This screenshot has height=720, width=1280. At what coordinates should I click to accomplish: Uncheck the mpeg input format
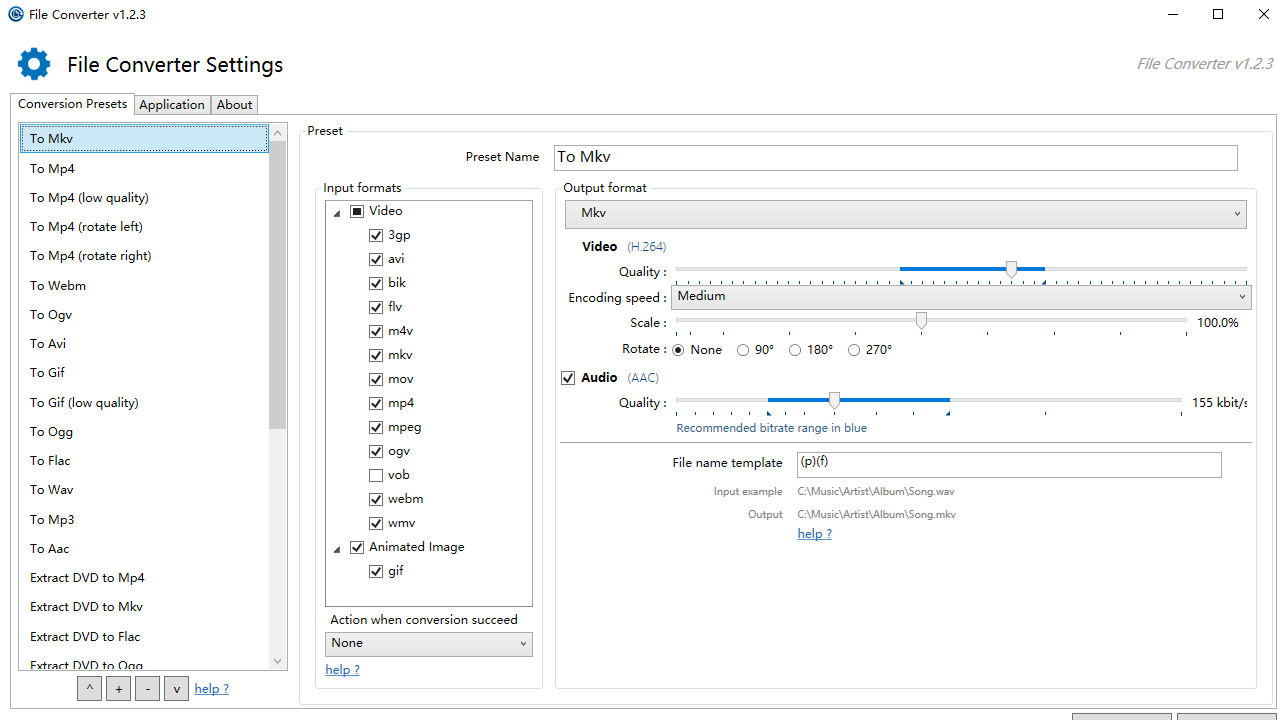pyautogui.click(x=376, y=427)
